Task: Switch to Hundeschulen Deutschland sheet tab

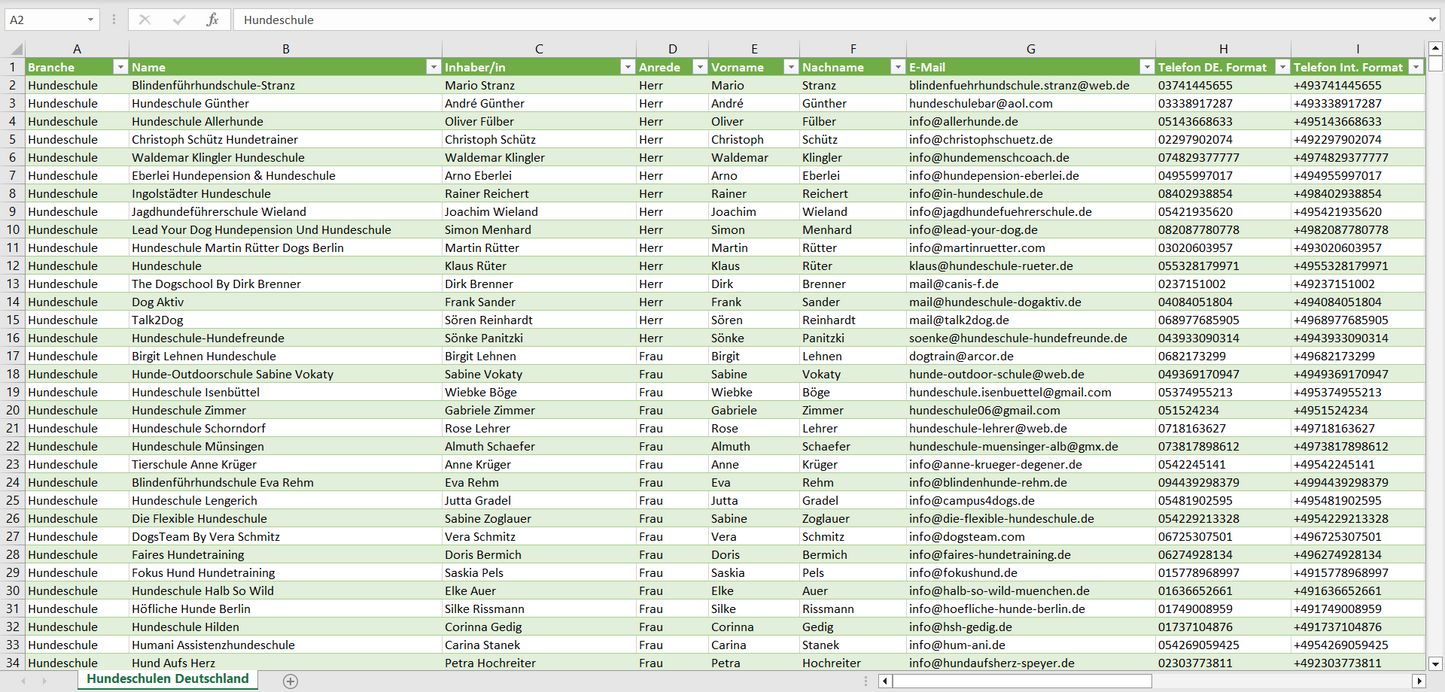Action: click(x=167, y=679)
